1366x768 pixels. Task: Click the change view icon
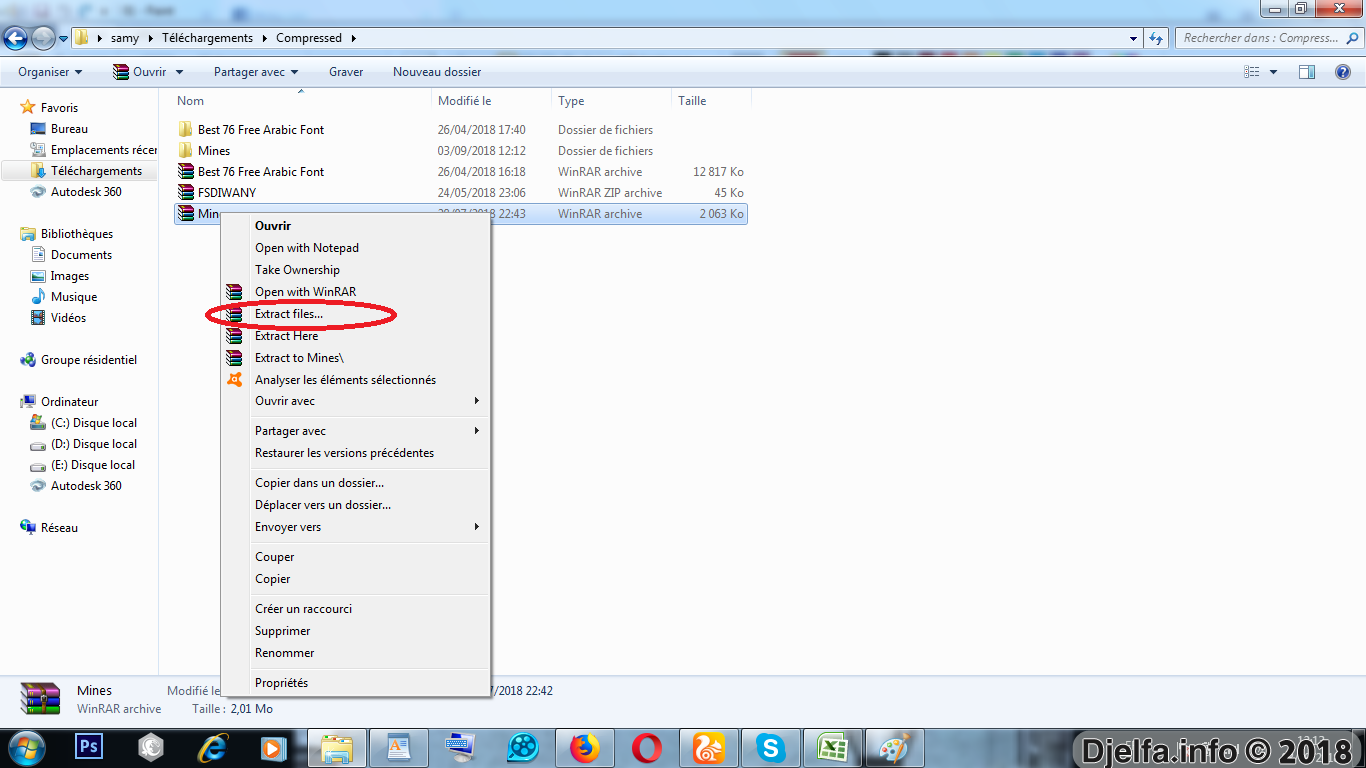point(1252,72)
